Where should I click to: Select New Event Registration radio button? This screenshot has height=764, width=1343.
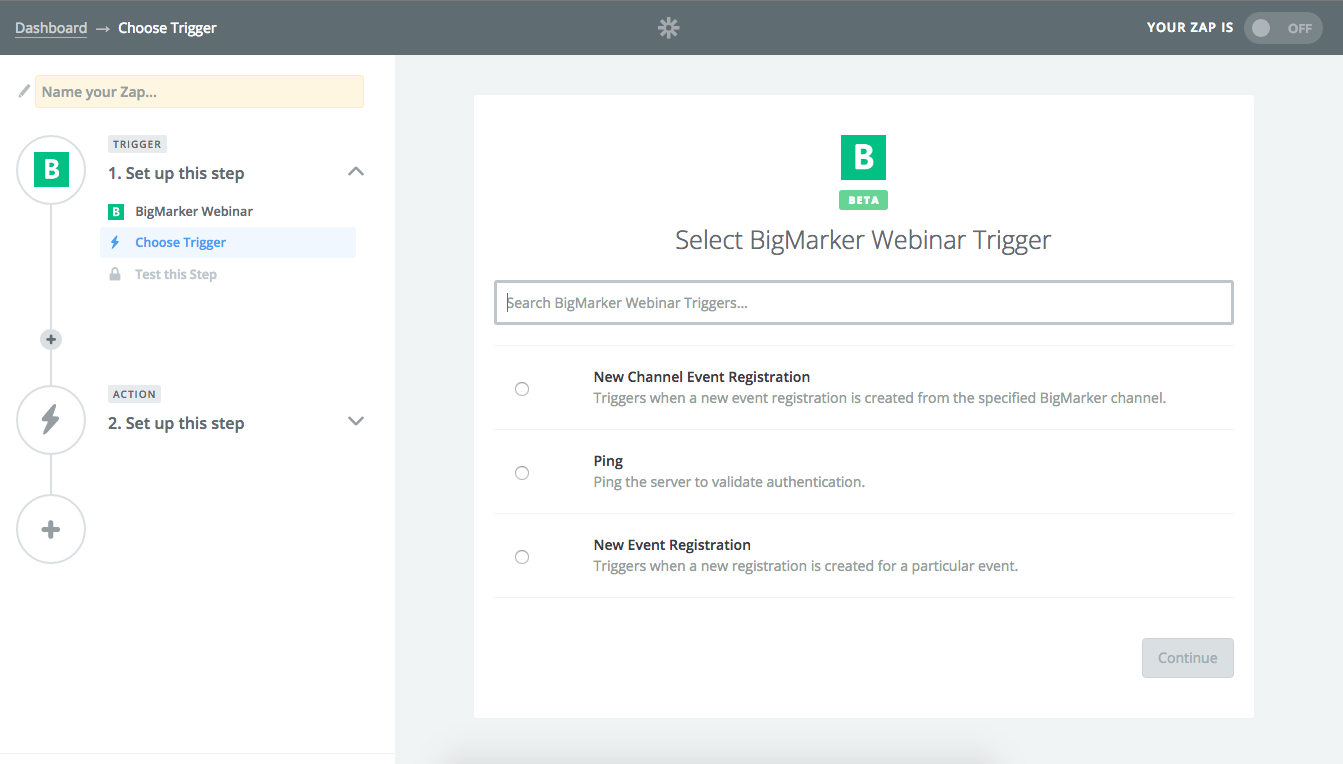(x=522, y=557)
